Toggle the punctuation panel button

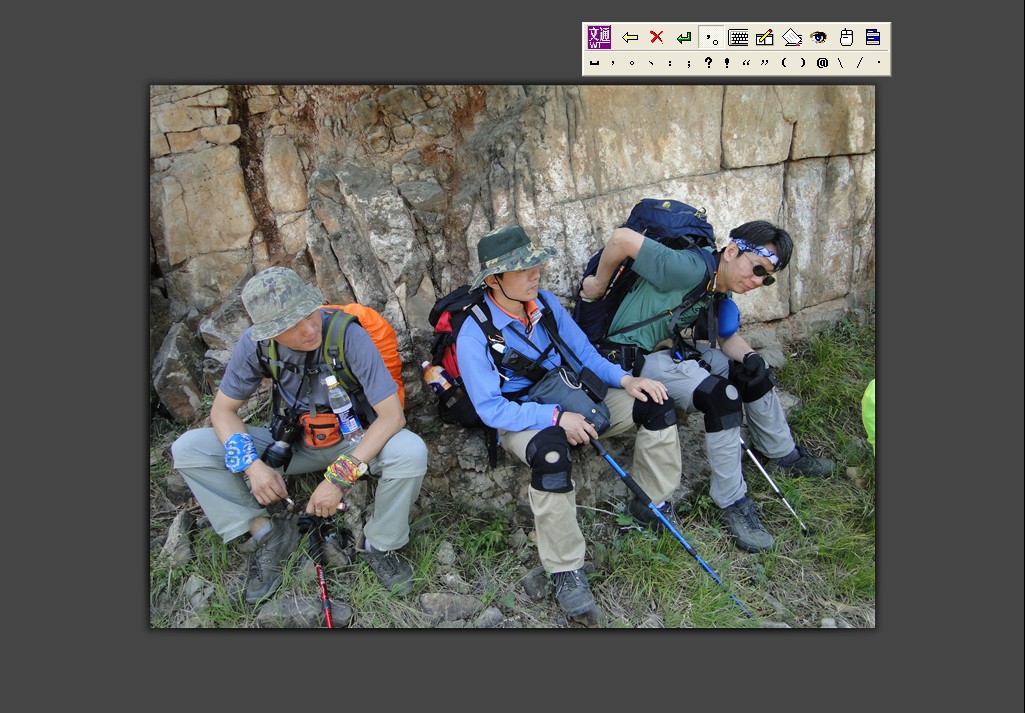[711, 37]
